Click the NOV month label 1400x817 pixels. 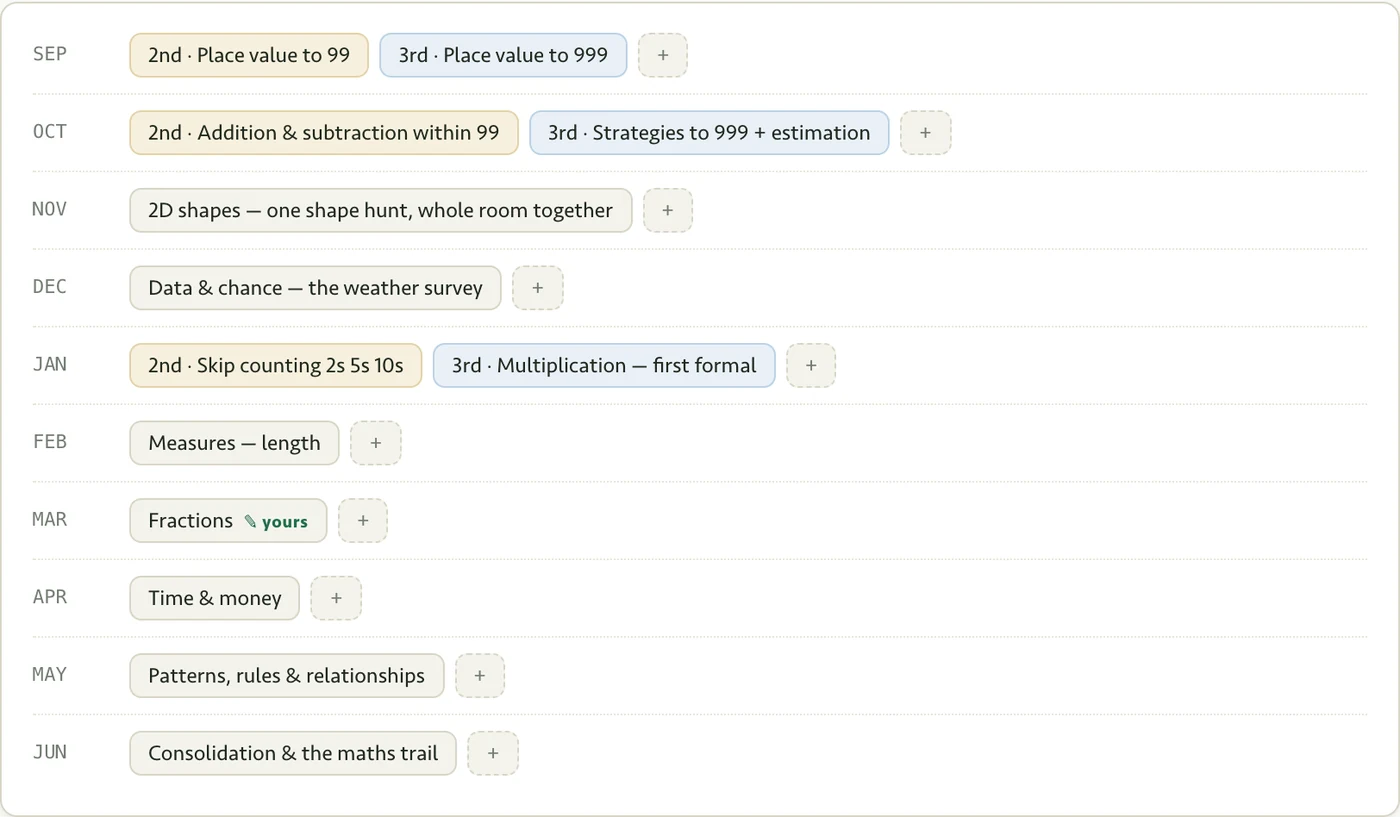pyautogui.click(x=50, y=209)
